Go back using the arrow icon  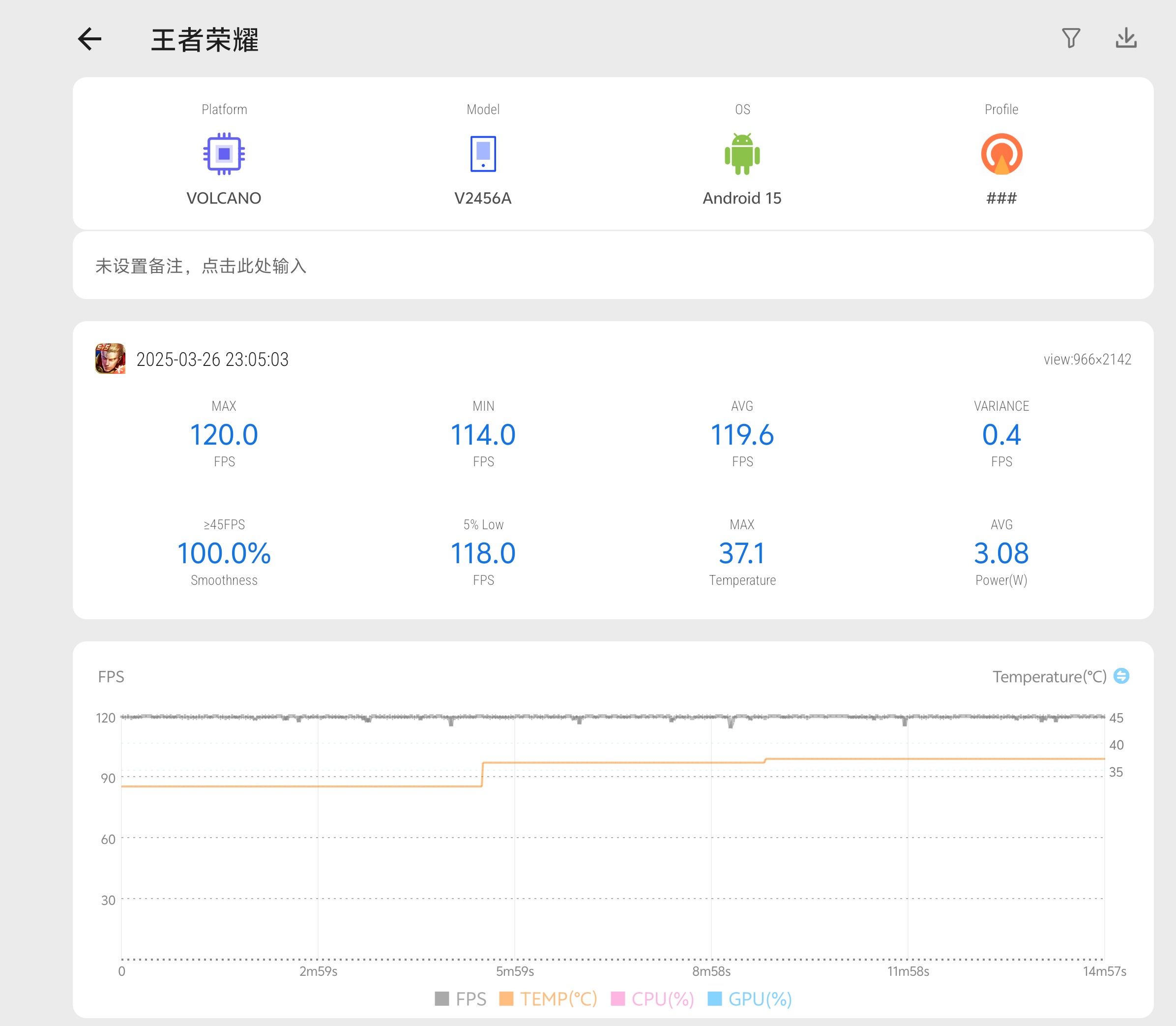tap(89, 39)
